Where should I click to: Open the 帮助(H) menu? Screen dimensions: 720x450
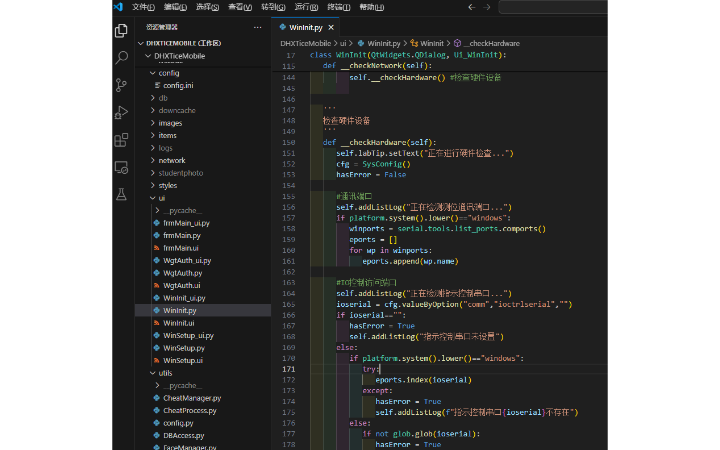click(x=372, y=7)
